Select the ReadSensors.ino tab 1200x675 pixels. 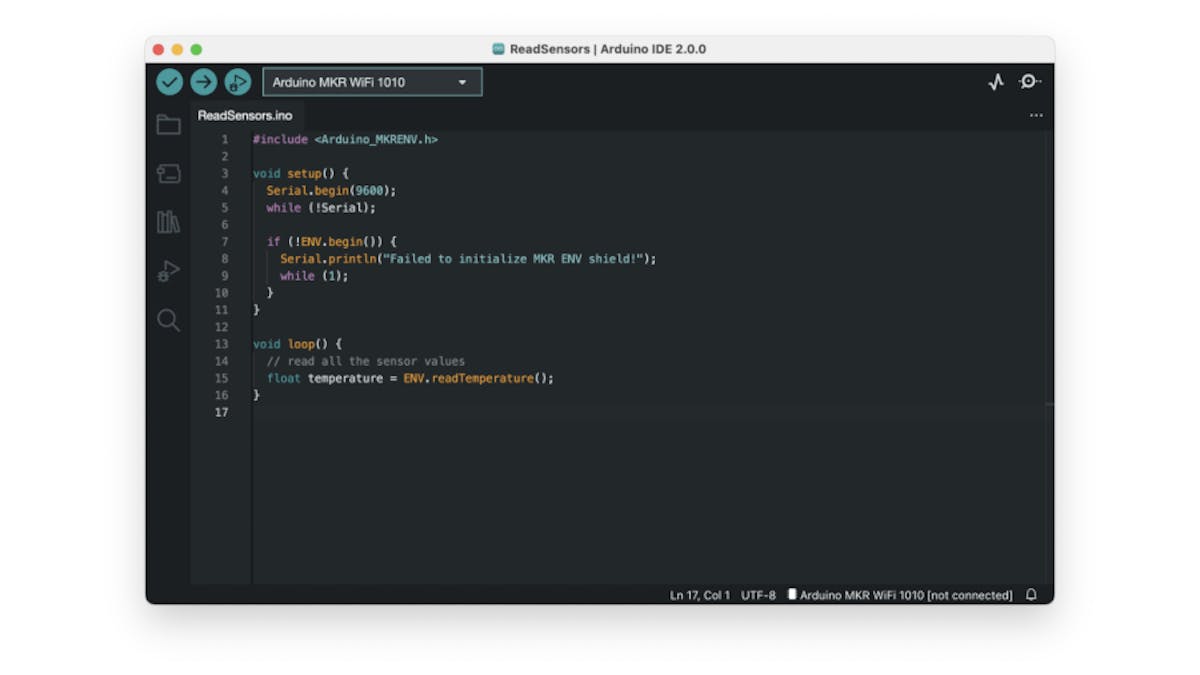[x=245, y=115]
